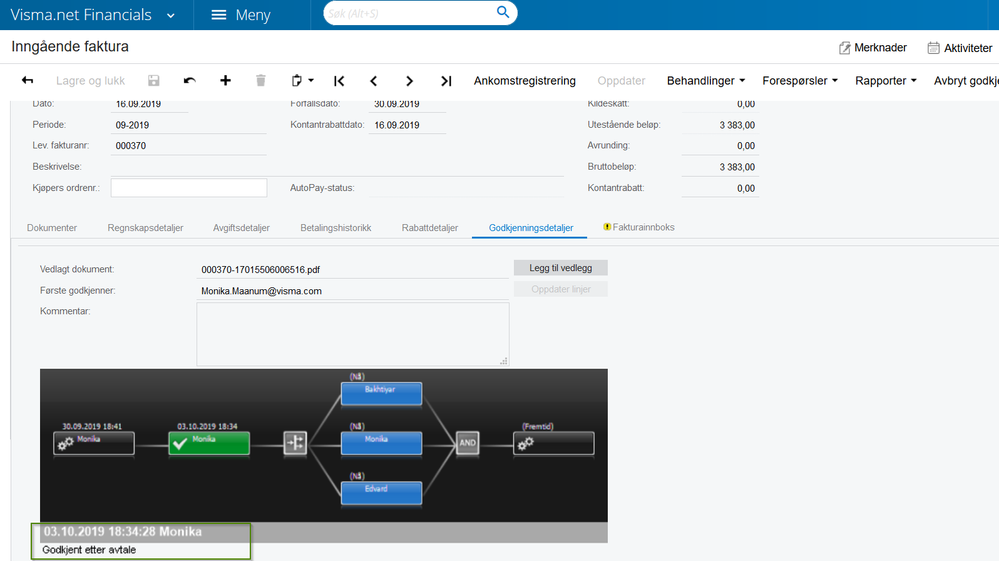Jump to the last record
This screenshot has height=561, width=999.
[446, 81]
